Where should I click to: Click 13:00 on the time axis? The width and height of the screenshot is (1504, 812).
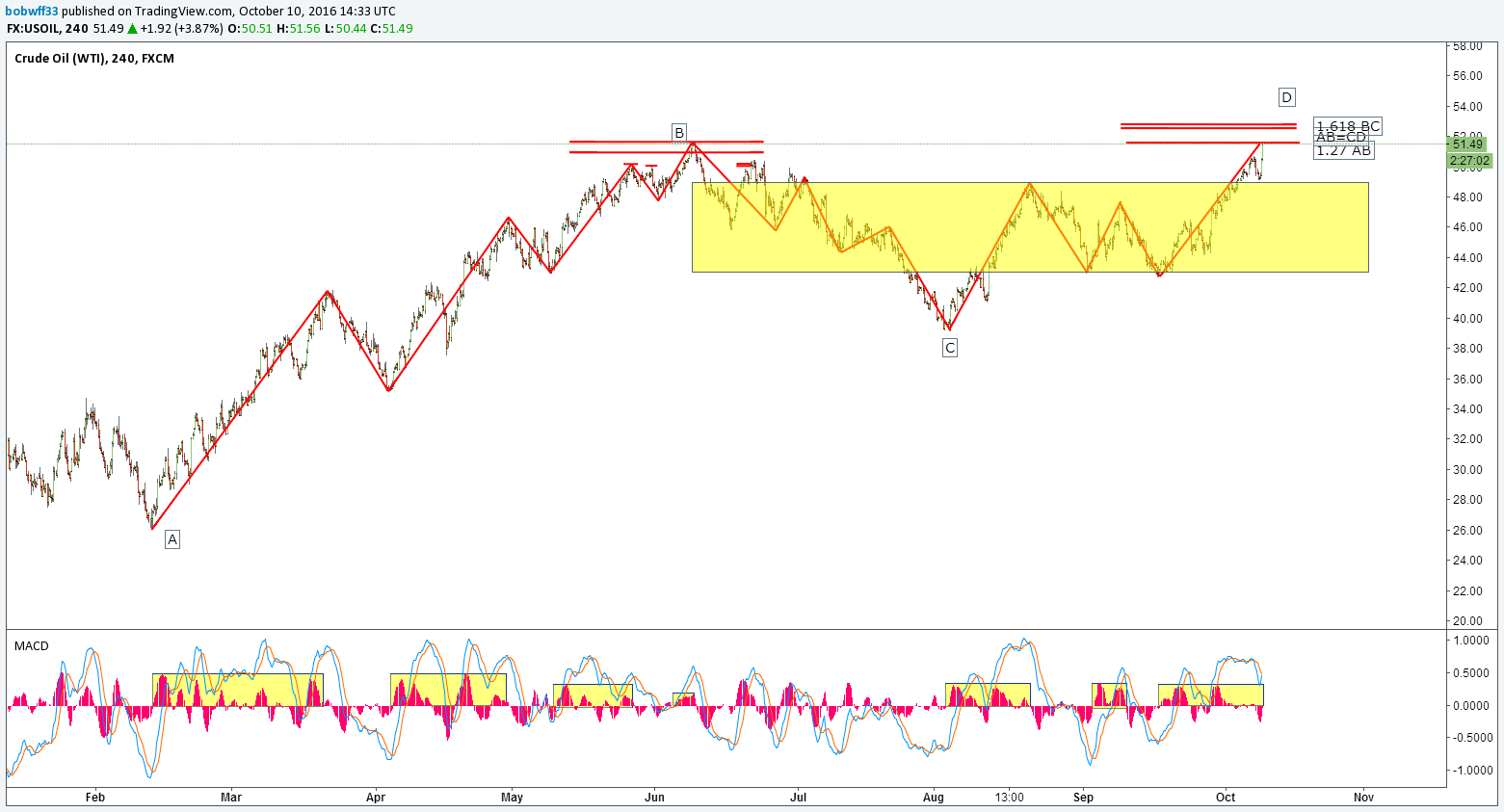[1010, 798]
